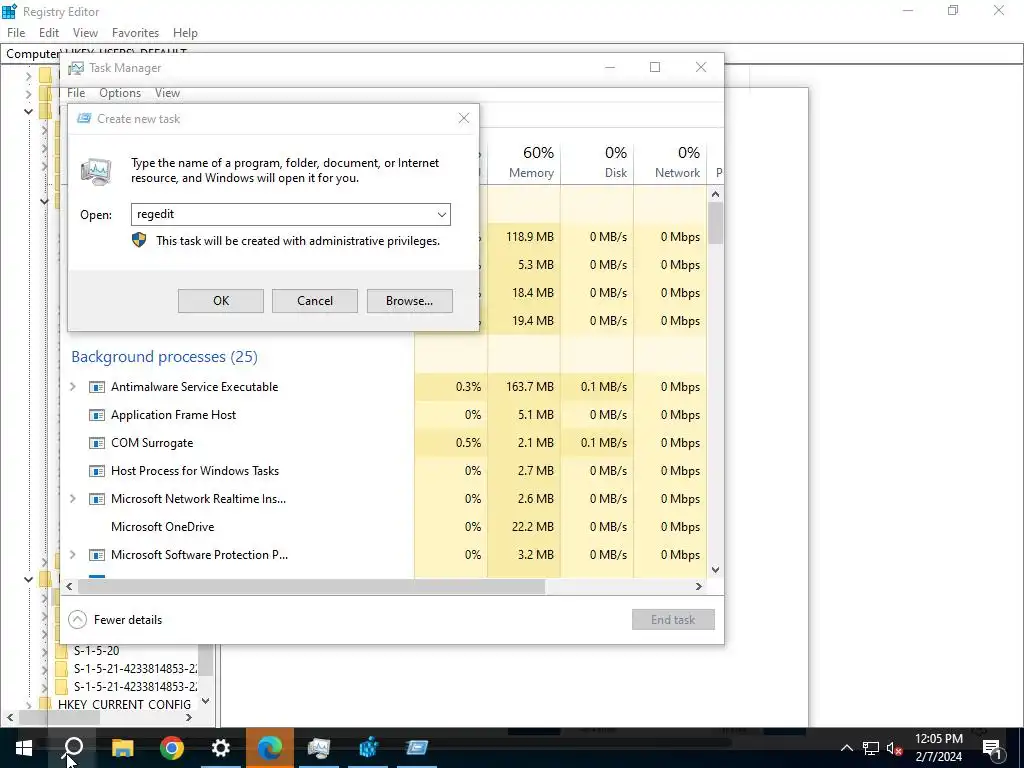This screenshot has height=768, width=1024.
Task: Click Task Manager horizontal scrollbar right arrow
Action: pyautogui.click(x=699, y=586)
